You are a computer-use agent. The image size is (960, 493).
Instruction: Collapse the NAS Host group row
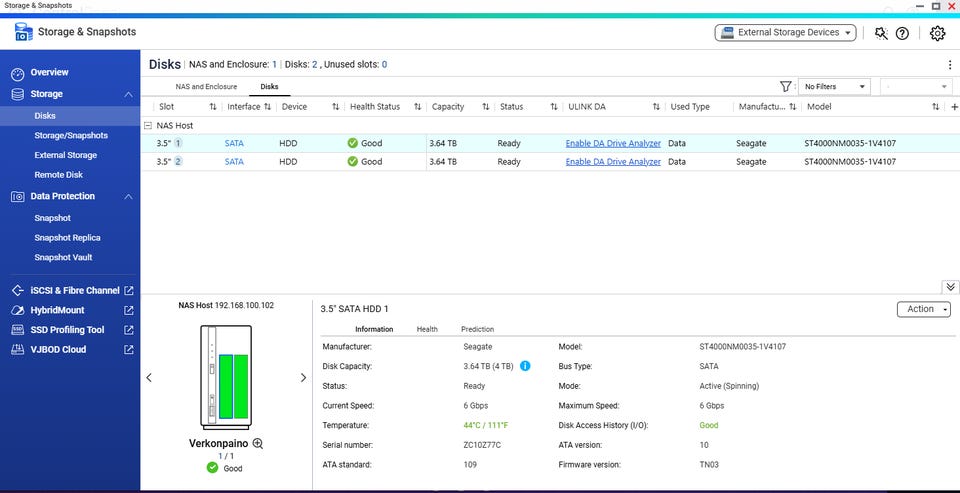148,126
